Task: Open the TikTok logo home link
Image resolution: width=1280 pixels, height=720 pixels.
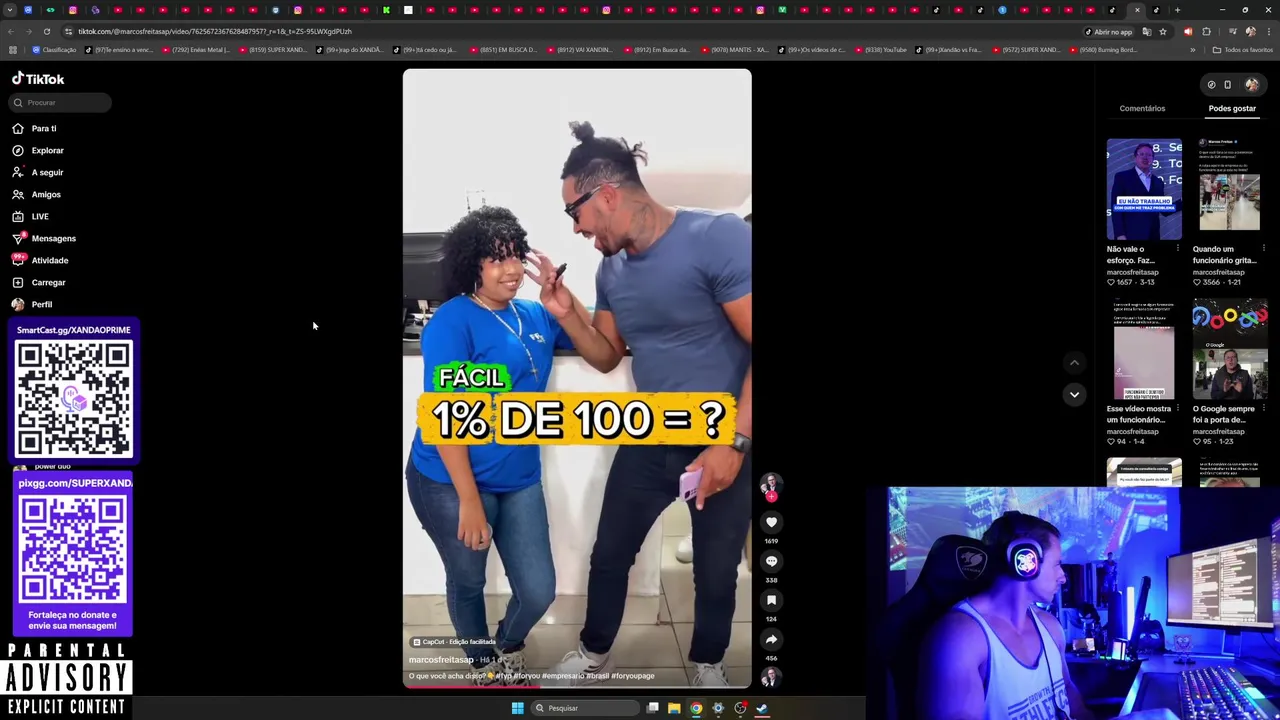Action: (38, 79)
